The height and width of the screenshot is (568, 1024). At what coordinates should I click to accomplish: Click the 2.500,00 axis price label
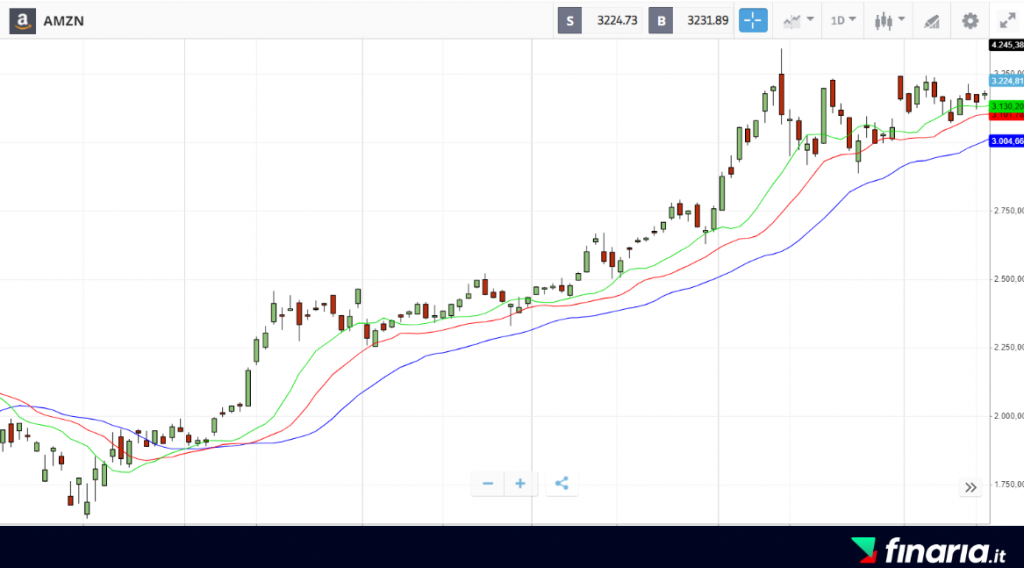[1008, 279]
